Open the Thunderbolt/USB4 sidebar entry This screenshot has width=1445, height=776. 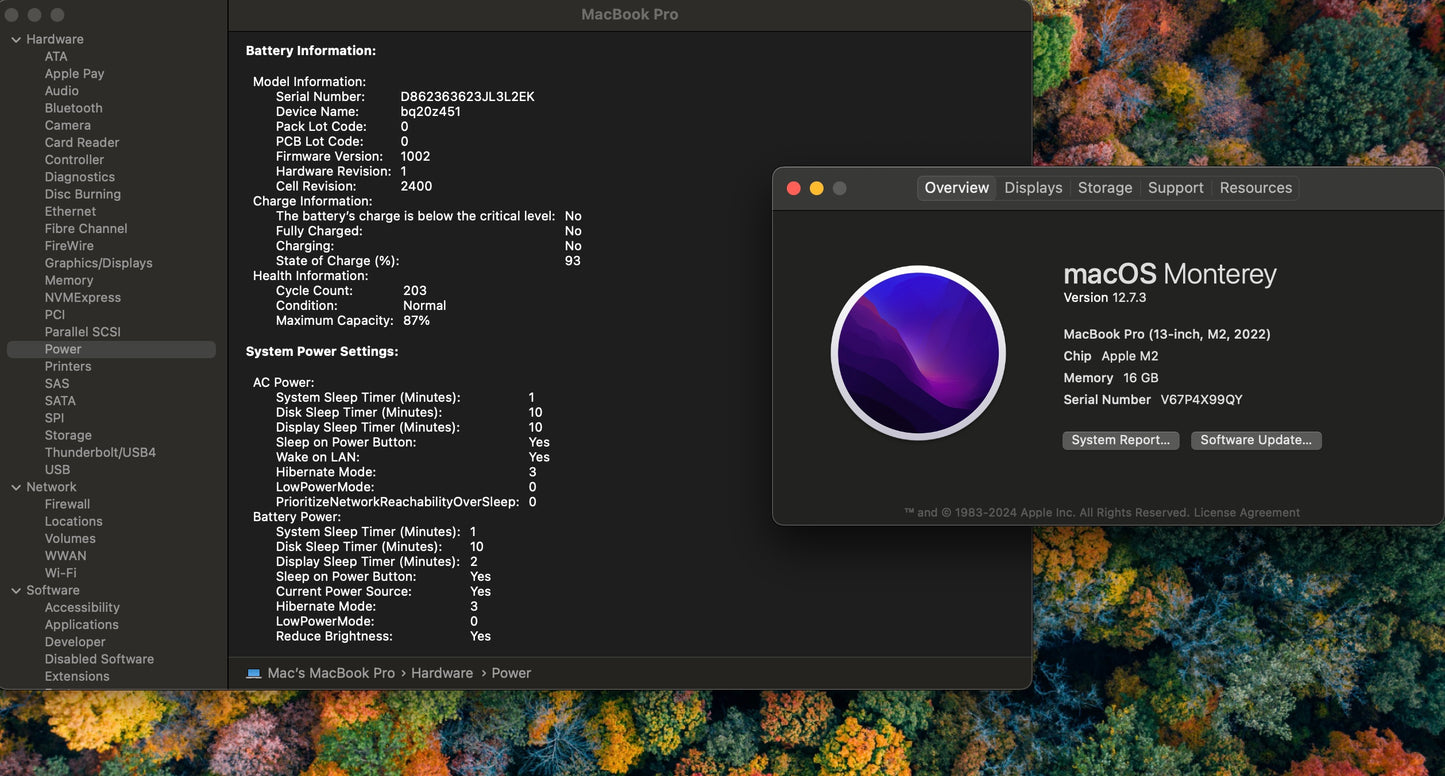[x=100, y=452]
